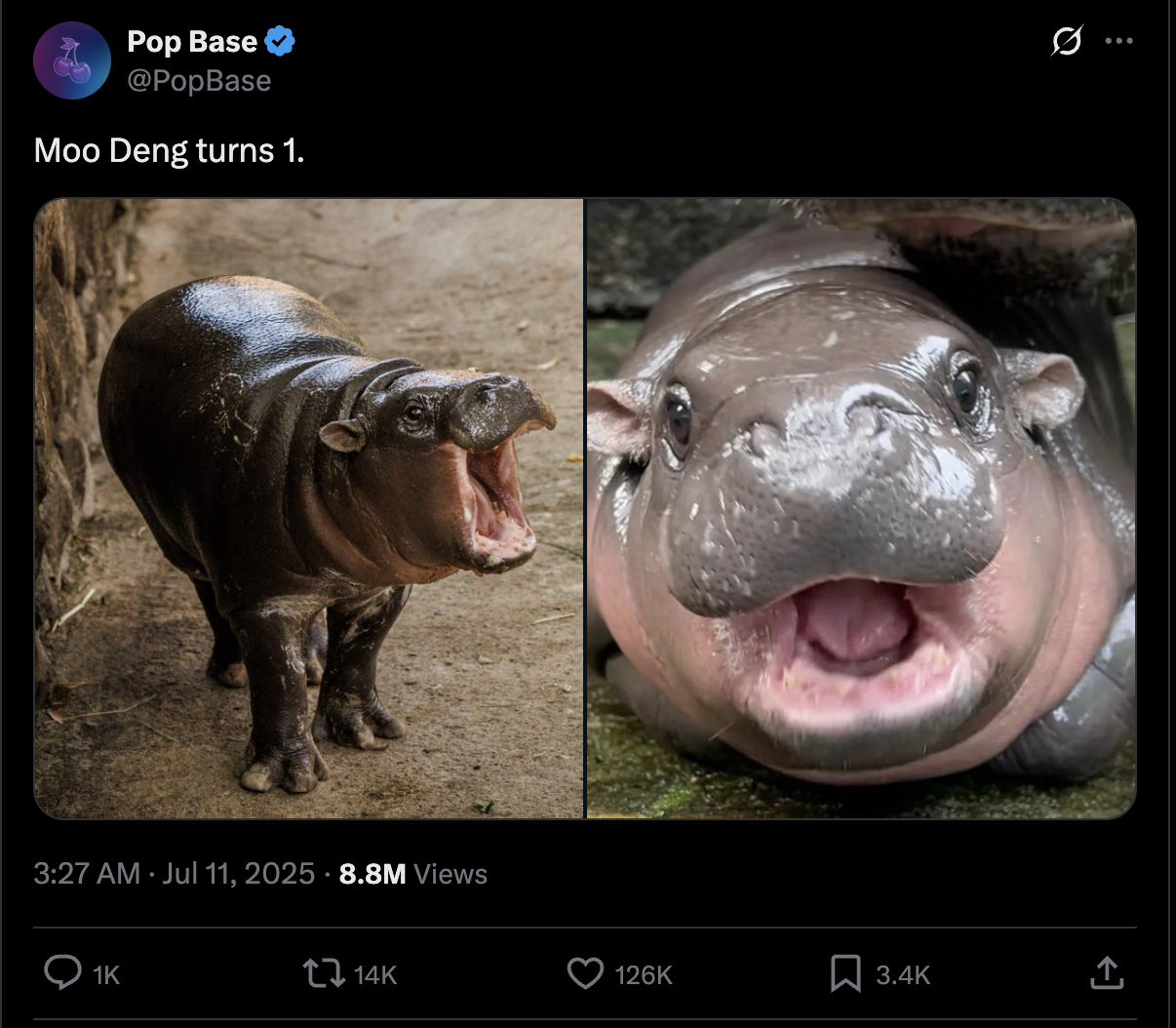1176x1028 pixels.
Task: Open the left standing hippo photo
Action: tap(309, 508)
